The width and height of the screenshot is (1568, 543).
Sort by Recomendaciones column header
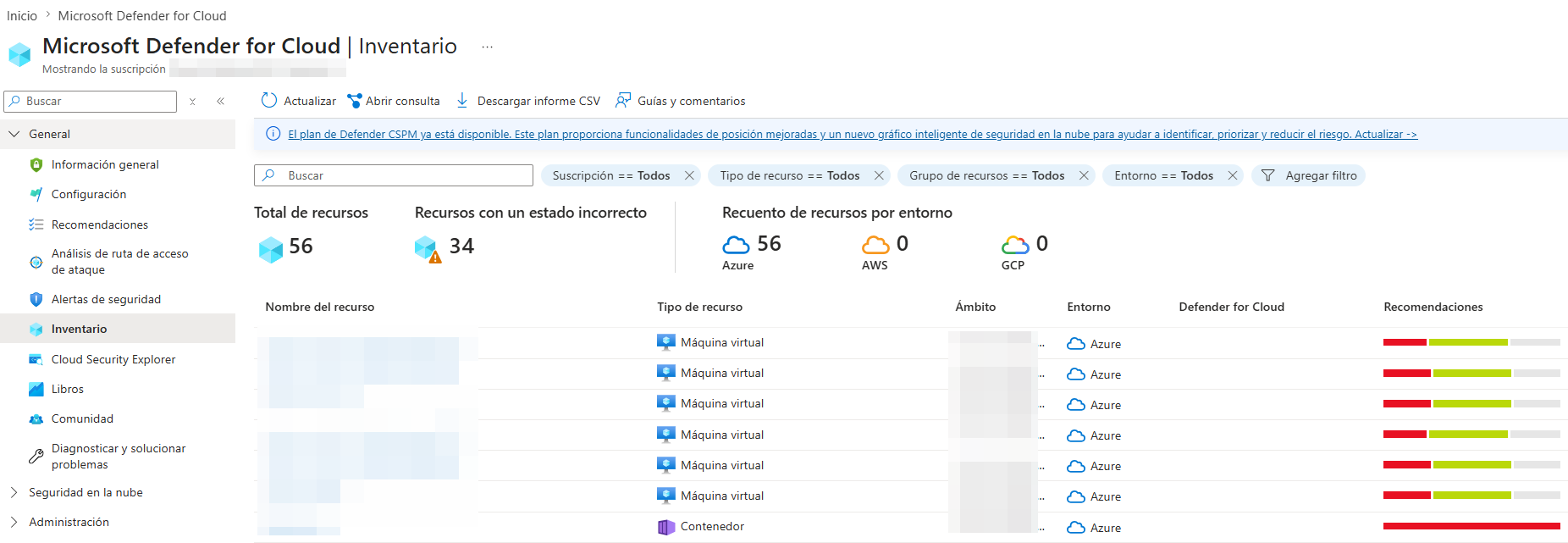coord(1433,308)
